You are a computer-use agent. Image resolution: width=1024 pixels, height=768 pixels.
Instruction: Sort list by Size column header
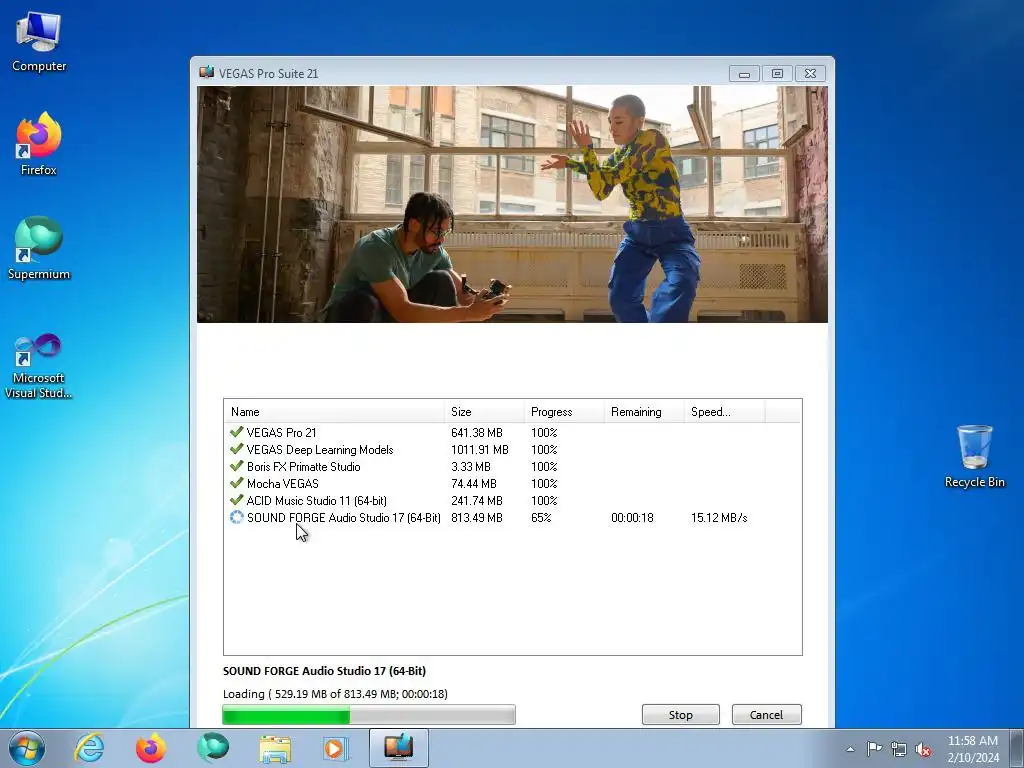484,411
